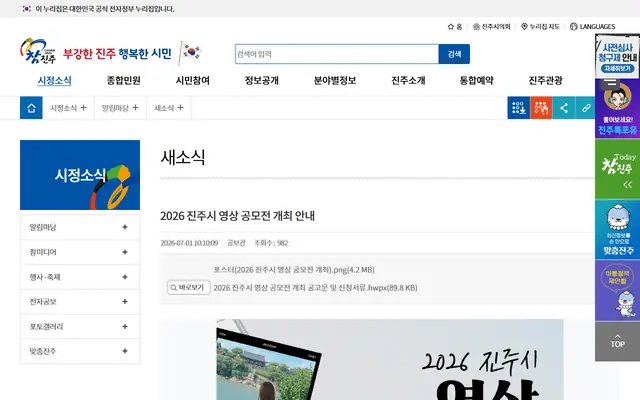Open the 진주소개 main menu
This screenshot has height=400, width=640.
[x=408, y=80]
